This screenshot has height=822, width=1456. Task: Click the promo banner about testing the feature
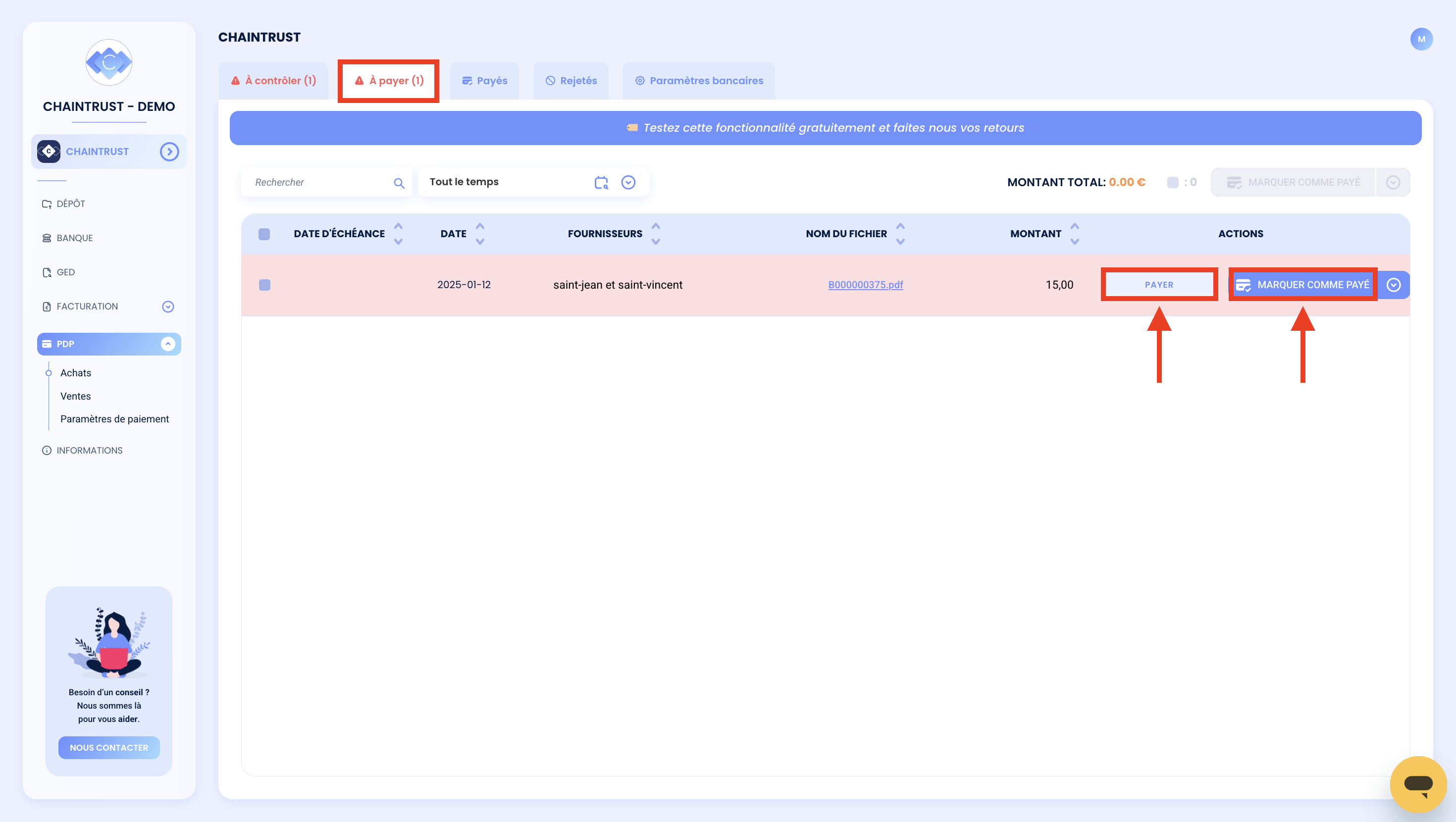coord(825,128)
